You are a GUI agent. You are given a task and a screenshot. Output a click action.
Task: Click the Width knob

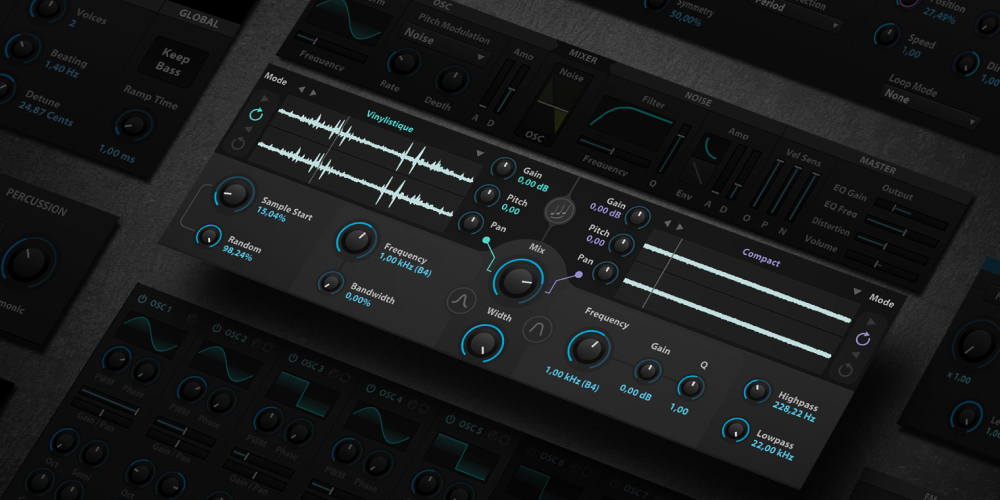click(x=483, y=343)
